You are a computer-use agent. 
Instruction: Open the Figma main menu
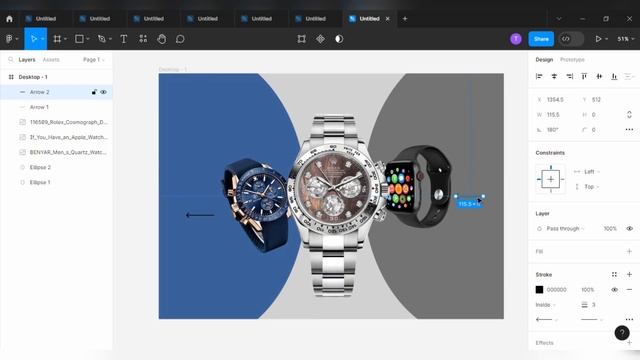(9, 39)
